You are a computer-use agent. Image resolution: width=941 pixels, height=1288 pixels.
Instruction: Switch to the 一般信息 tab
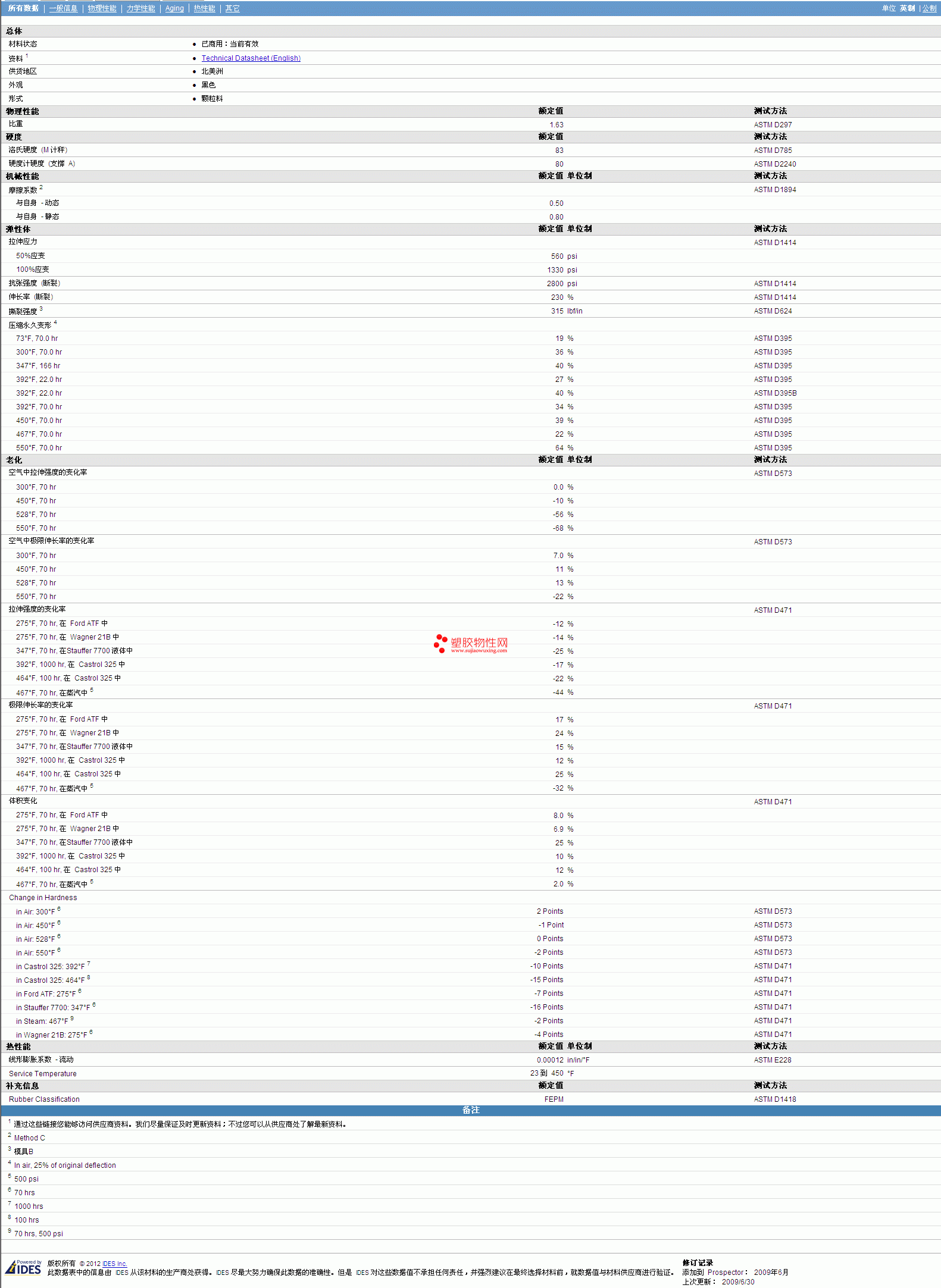pos(63,8)
